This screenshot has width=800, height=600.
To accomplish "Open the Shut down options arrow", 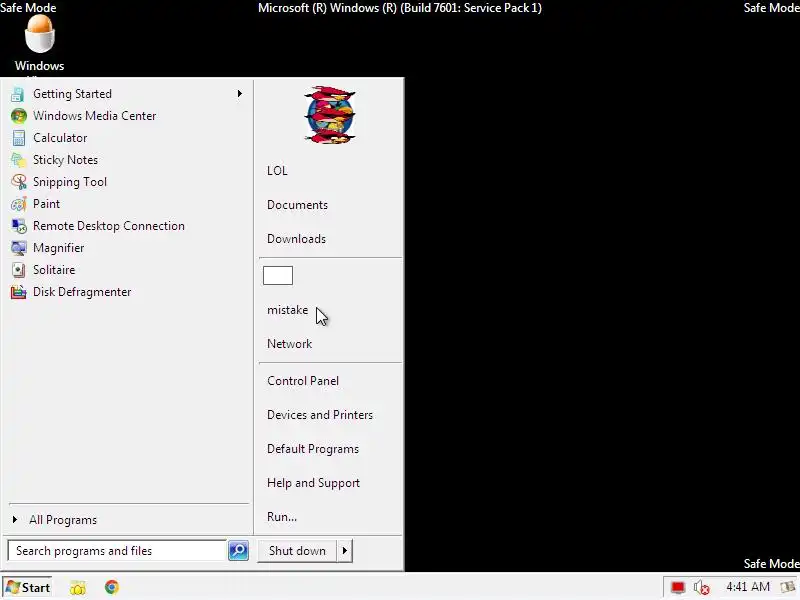I will pyautogui.click(x=345, y=551).
